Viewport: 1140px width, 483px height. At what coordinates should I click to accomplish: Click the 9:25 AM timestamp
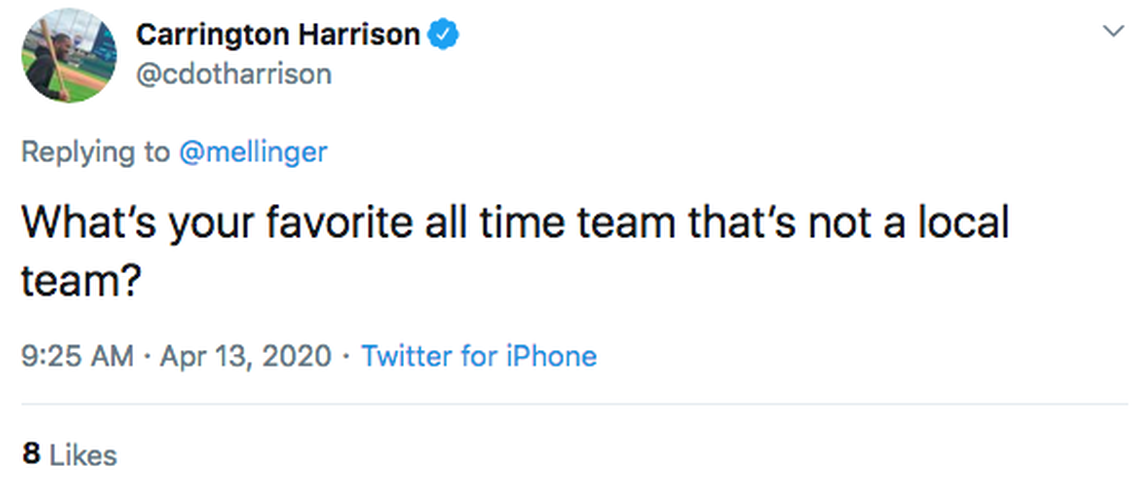[77, 356]
